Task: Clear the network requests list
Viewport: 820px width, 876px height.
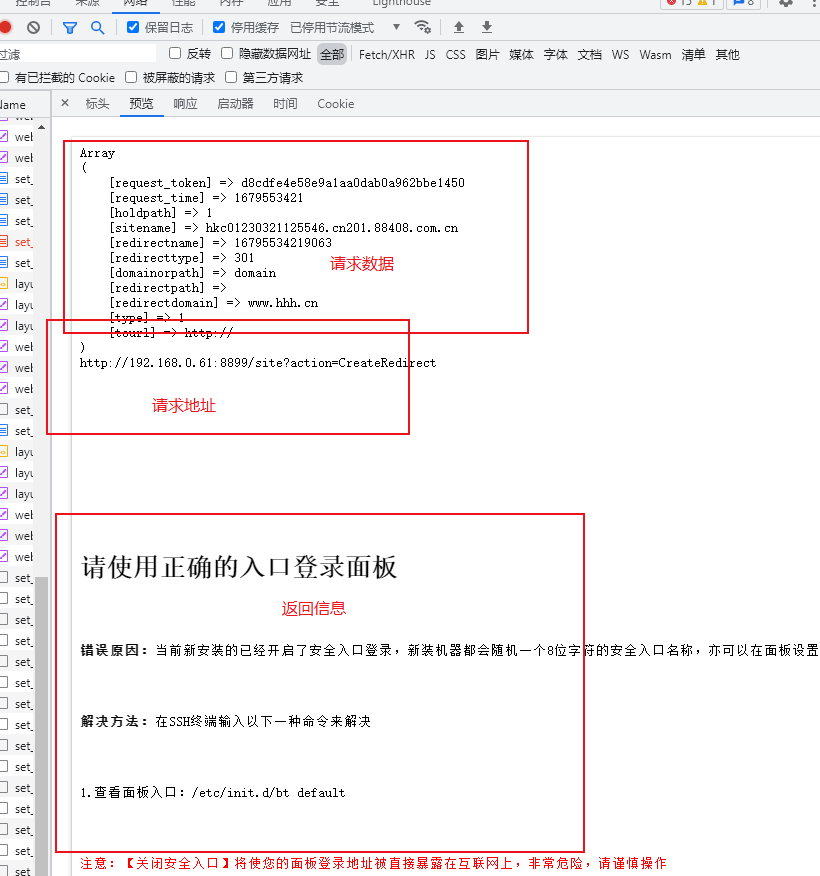Action: click(x=31, y=27)
